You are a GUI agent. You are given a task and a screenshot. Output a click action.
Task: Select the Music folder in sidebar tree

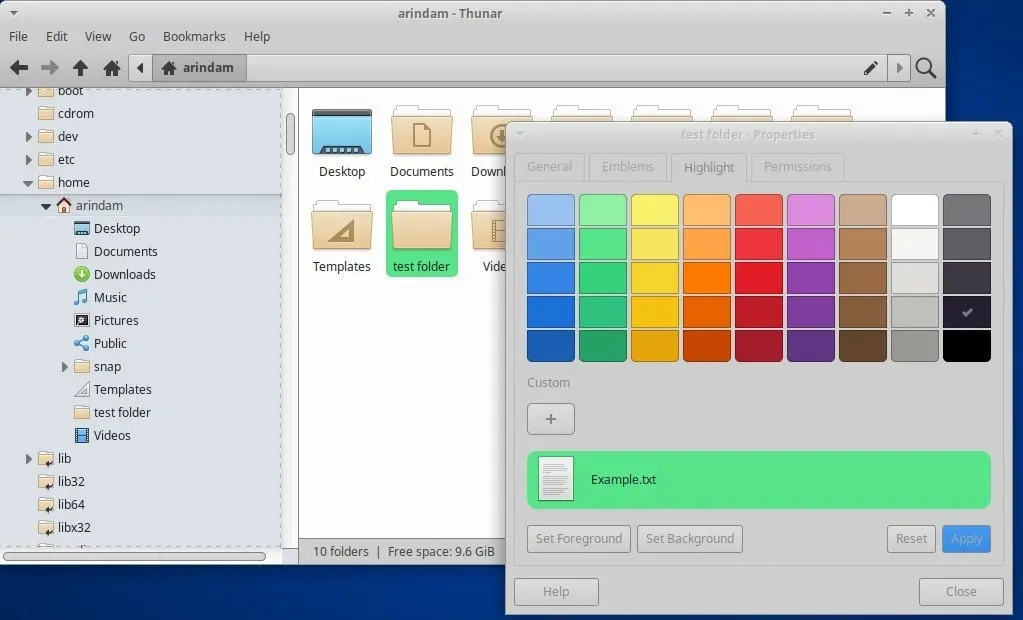(109, 297)
